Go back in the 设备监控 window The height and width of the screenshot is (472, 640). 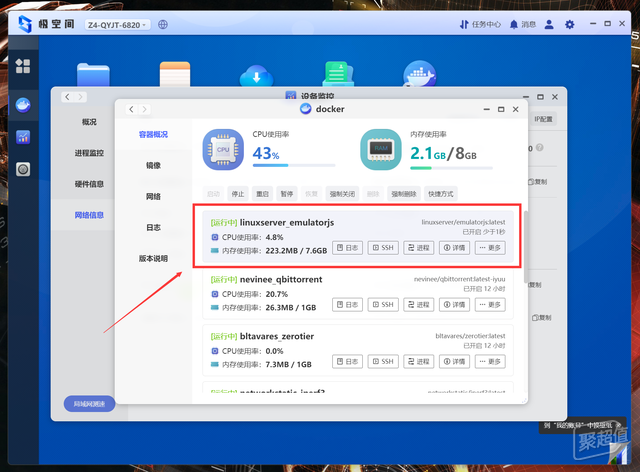tap(67, 97)
